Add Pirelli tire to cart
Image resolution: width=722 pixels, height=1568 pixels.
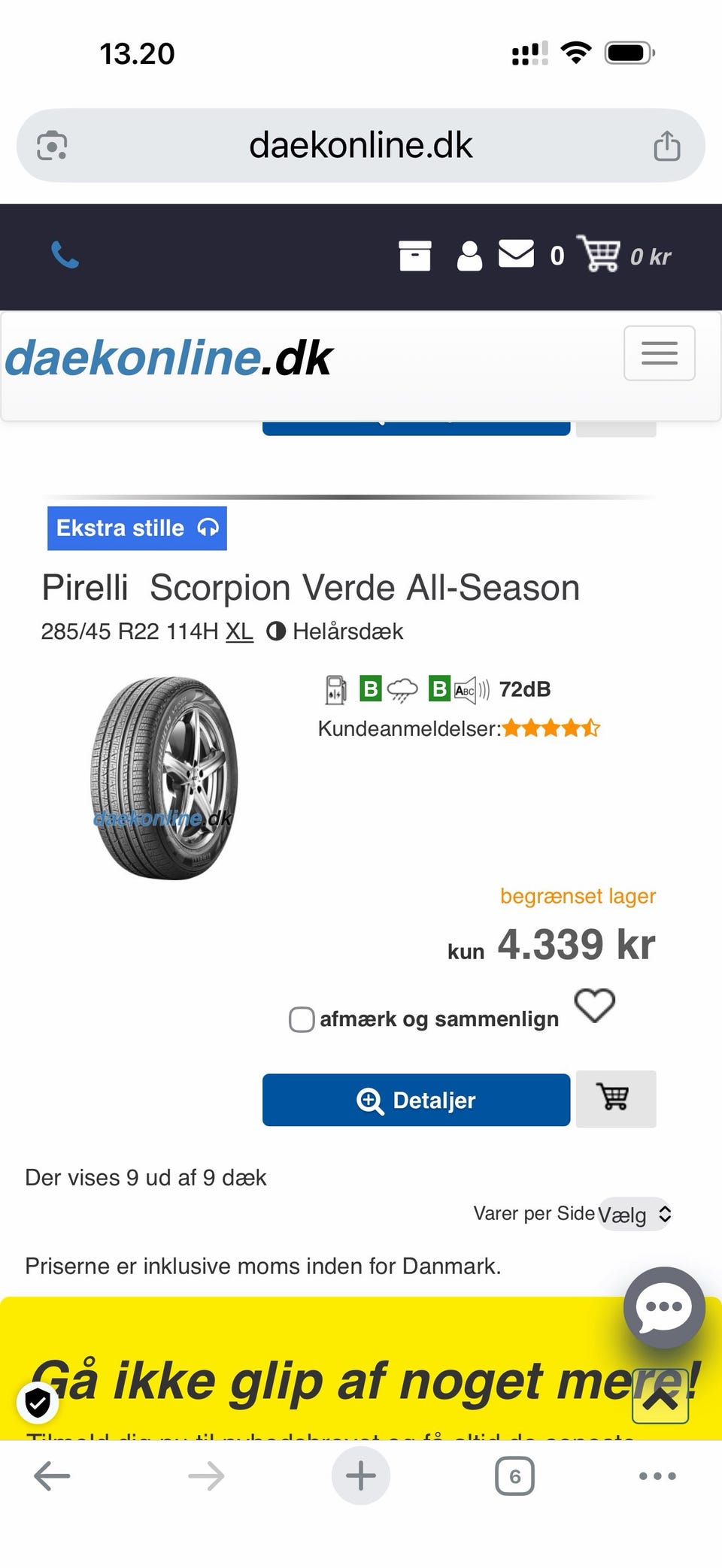(615, 1098)
